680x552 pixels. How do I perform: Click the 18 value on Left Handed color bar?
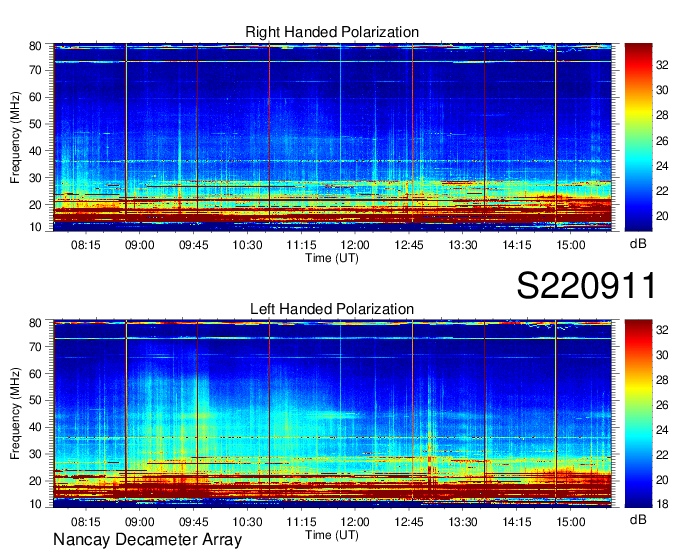[x=662, y=504]
